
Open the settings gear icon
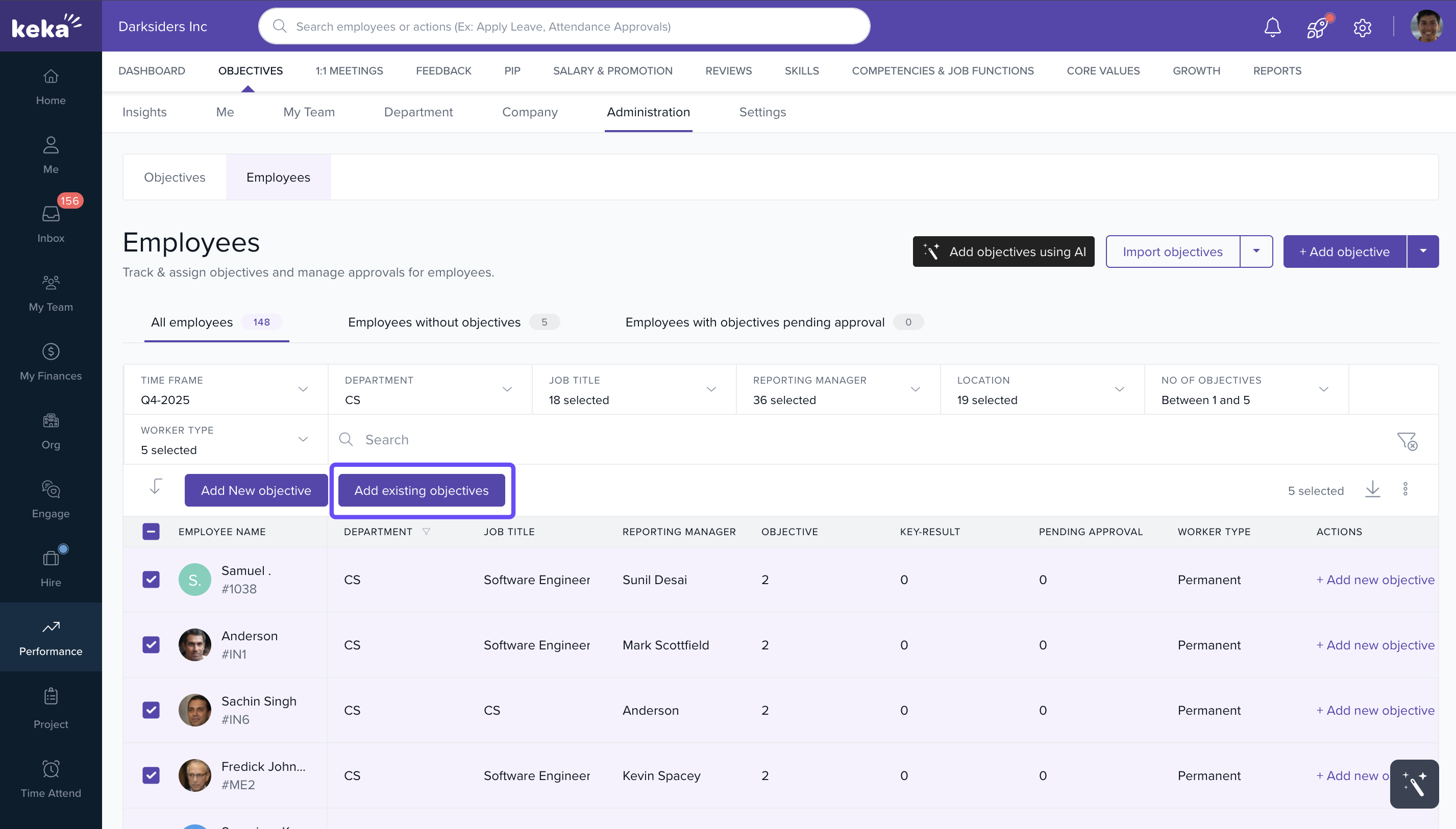[x=1362, y=28]
